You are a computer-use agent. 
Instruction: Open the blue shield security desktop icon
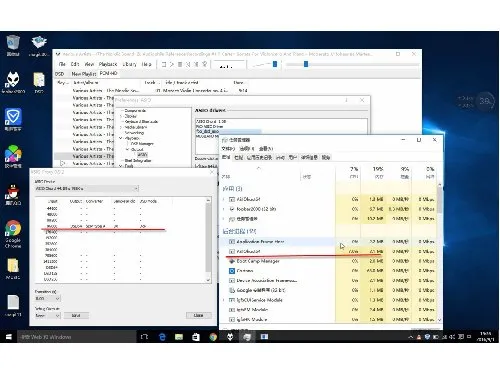point(13,119)
